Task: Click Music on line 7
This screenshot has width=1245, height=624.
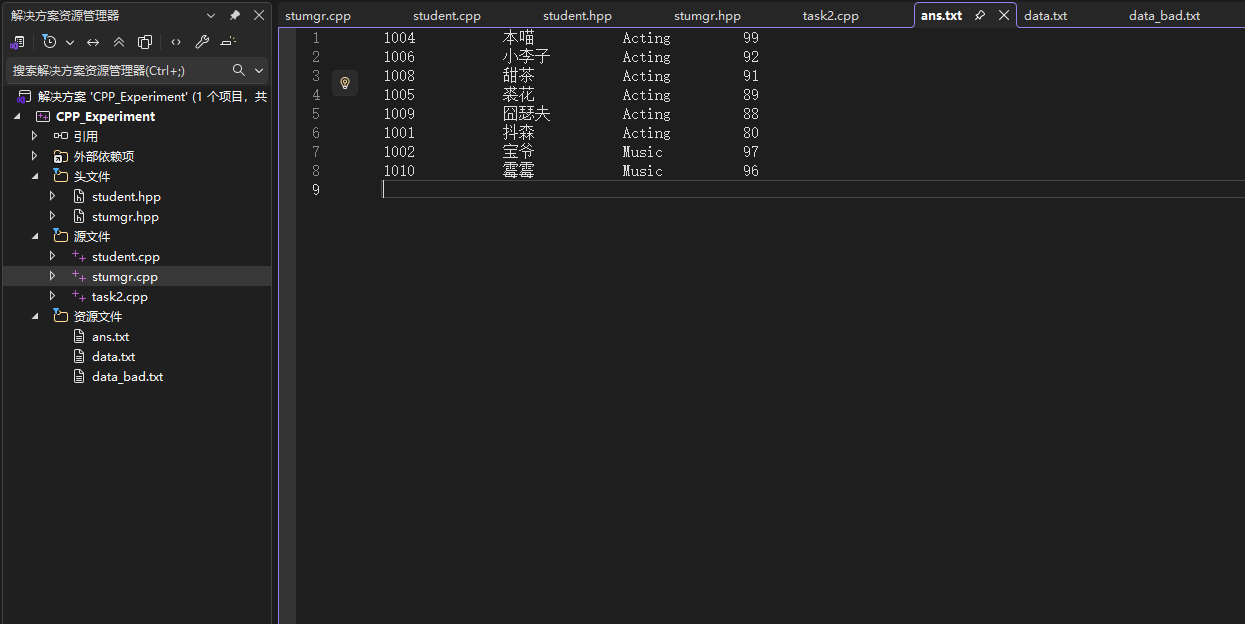Action: [x=643, y=152]
